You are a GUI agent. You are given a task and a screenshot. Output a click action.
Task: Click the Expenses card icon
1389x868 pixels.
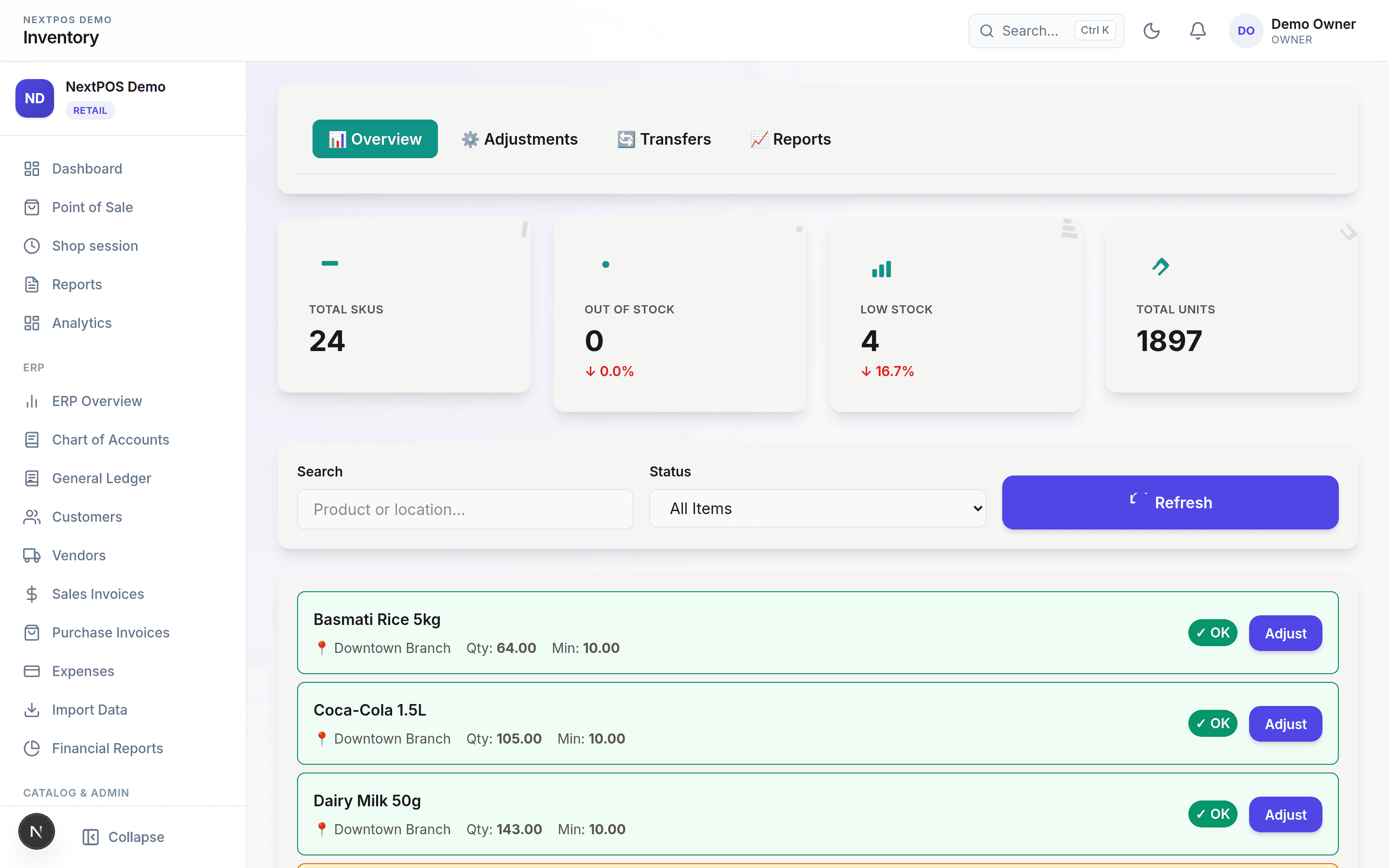click(x=31, y=671)
